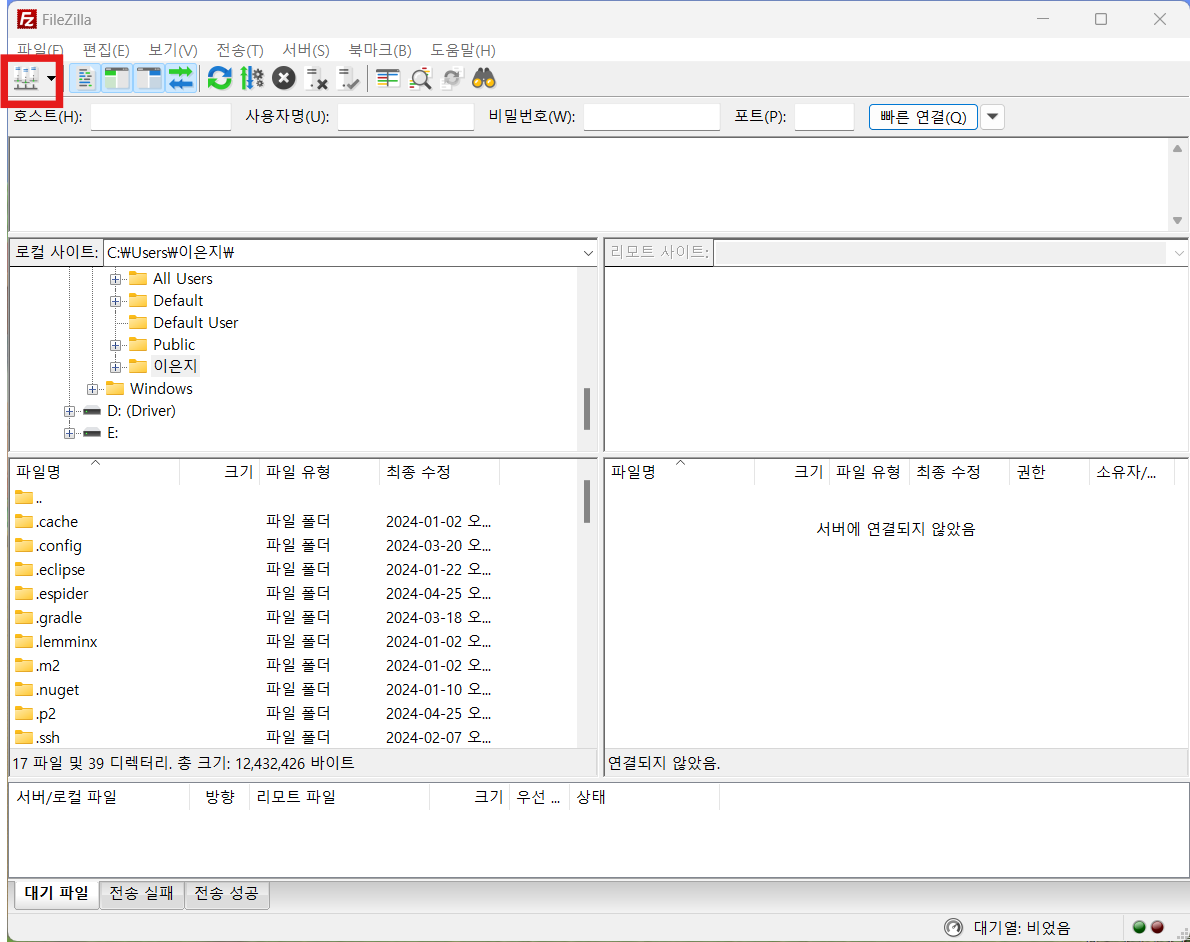The width and height of the screenshot is (1190, 942).
Task: Cancel the current operation icon
Action: 283,78
